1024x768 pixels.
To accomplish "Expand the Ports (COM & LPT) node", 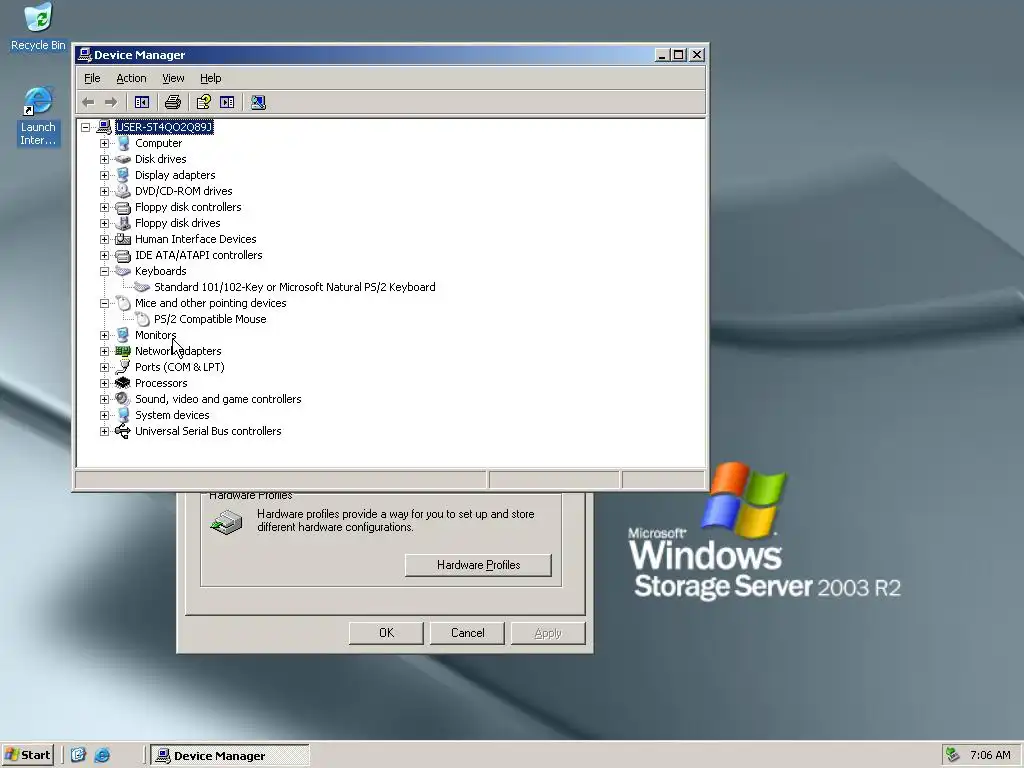I will click(104, 367).
